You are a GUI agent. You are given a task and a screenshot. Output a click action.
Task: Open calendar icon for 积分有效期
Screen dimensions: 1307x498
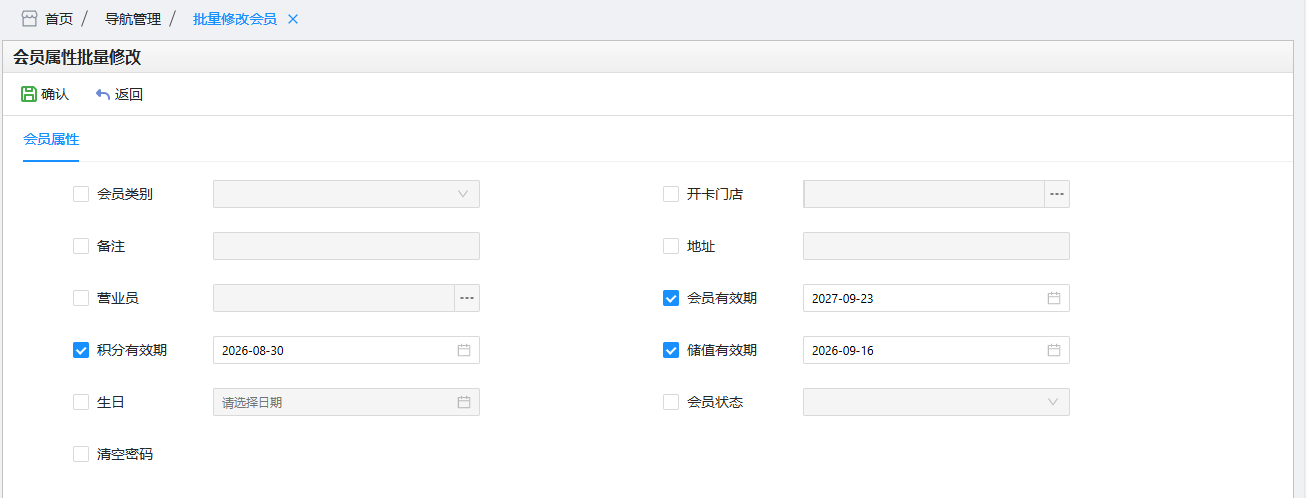pos(463,350)
